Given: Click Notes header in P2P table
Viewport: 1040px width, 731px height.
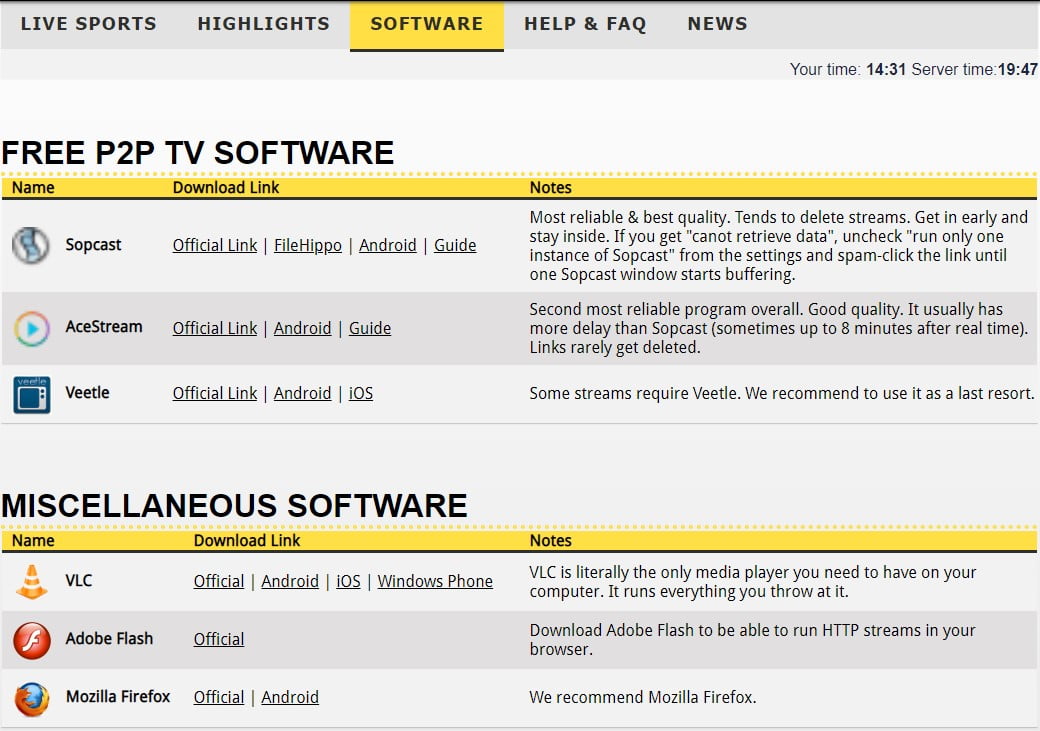Looking at the screenshot, I should pos(551,188).
